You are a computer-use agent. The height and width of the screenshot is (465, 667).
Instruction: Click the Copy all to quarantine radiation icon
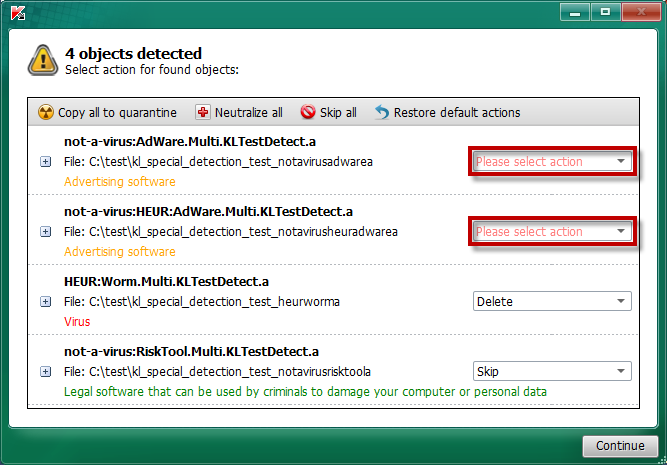point(46,112)
